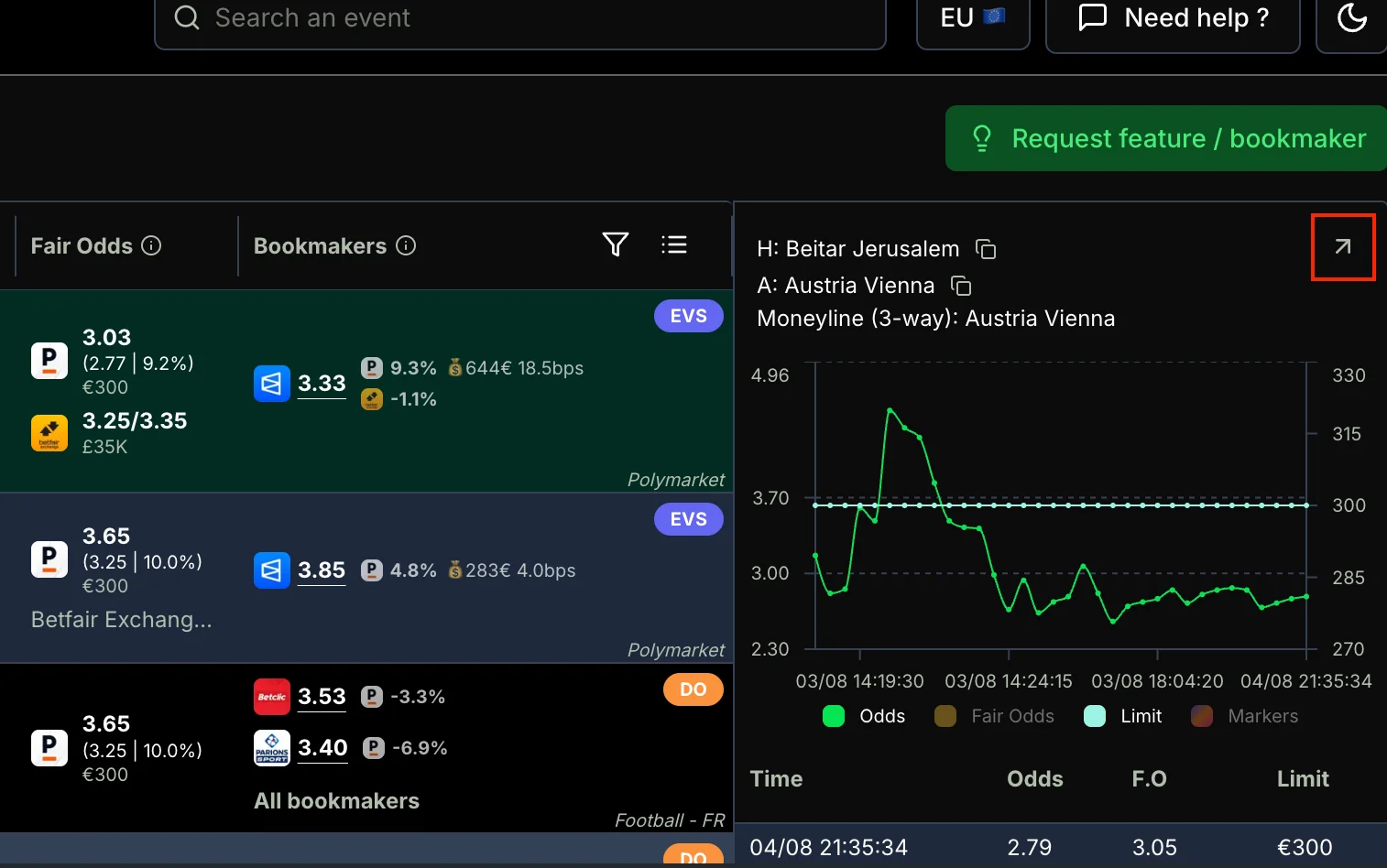Image resolution: width=1387 pixels, height=868 pixels.
Task: Open odds 3.33 link
Action: [x=322, y=384]
